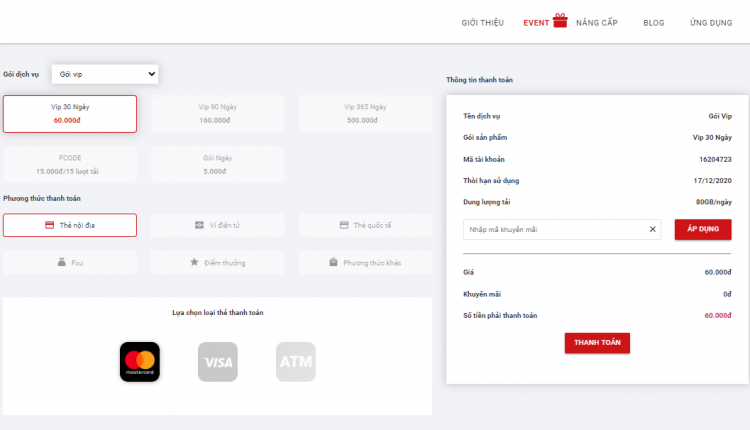
Task: Click the THANH TOÁN button
Action: [597, 343]
